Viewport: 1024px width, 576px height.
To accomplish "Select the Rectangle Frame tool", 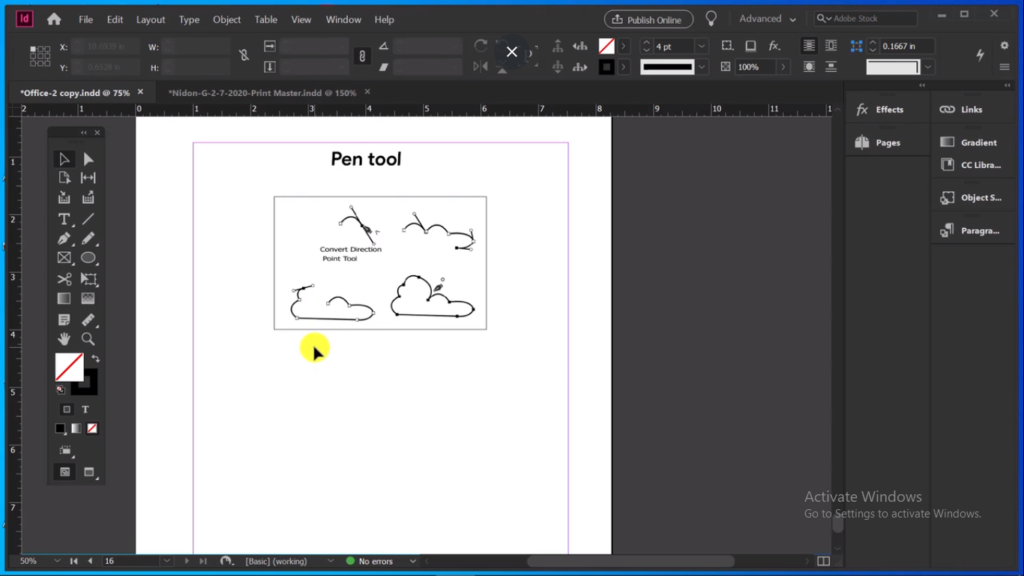I will [x=64, y=258].
